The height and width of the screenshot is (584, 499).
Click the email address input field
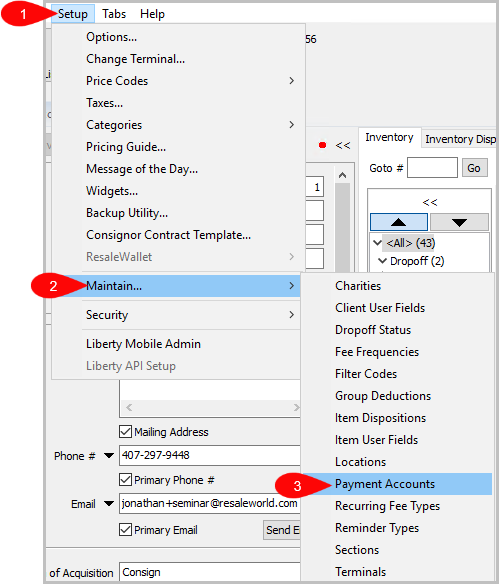[x=210, y=504]
